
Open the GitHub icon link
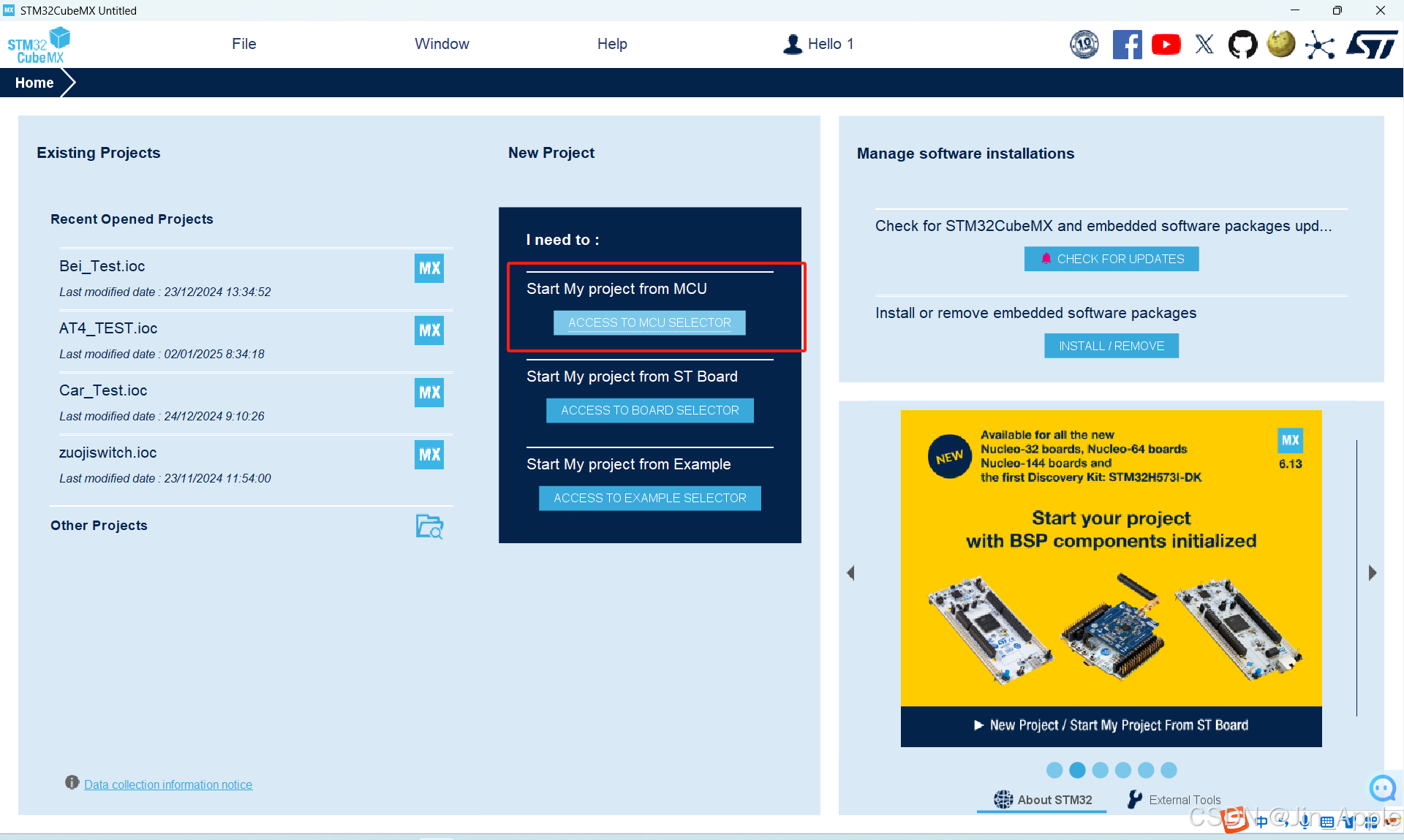coord(1242,45)
